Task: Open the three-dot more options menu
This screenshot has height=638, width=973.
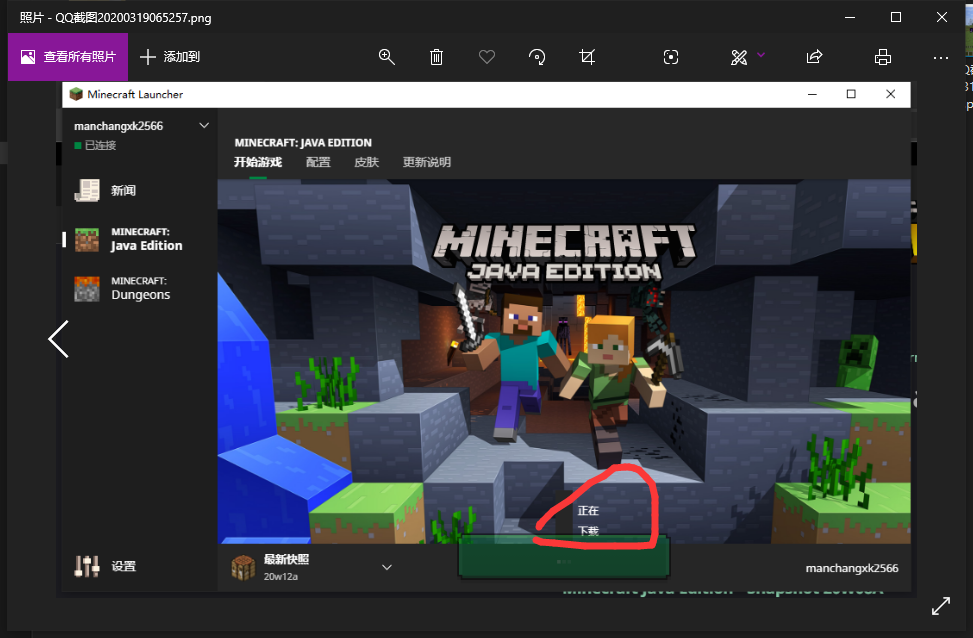Action: [x=940, y=57]
